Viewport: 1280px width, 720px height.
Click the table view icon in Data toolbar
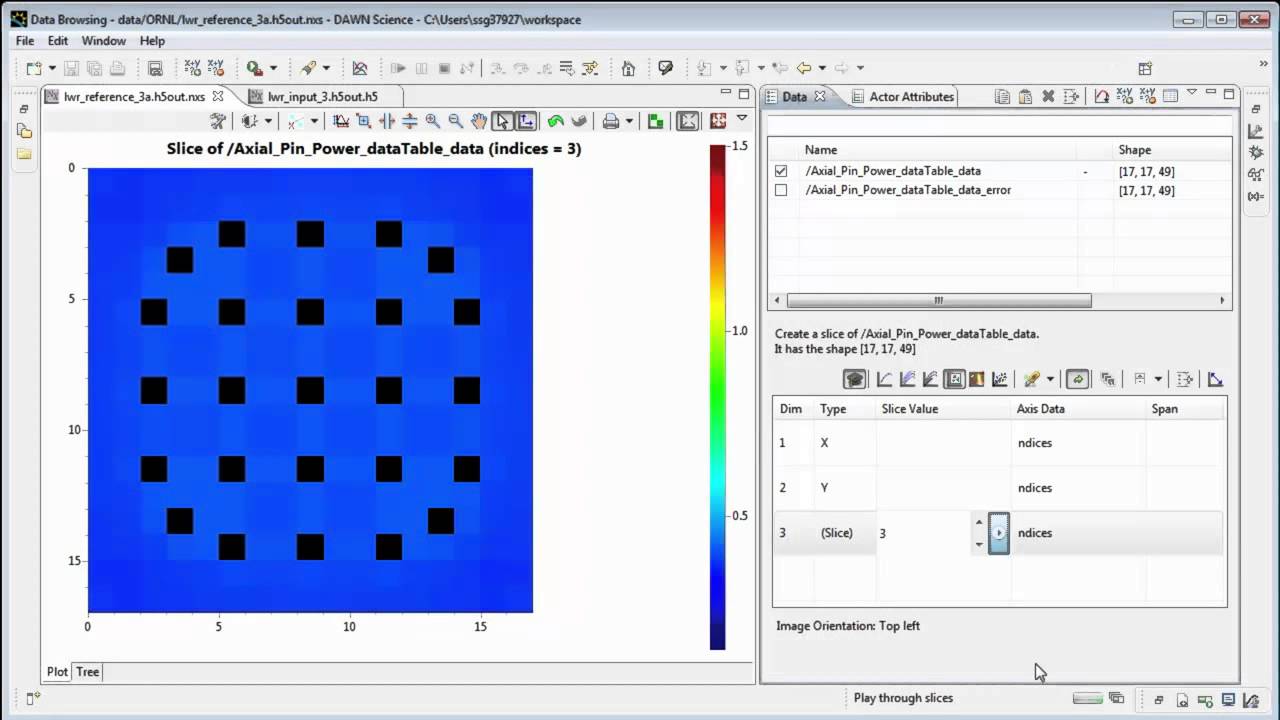tap(1170, 96)
